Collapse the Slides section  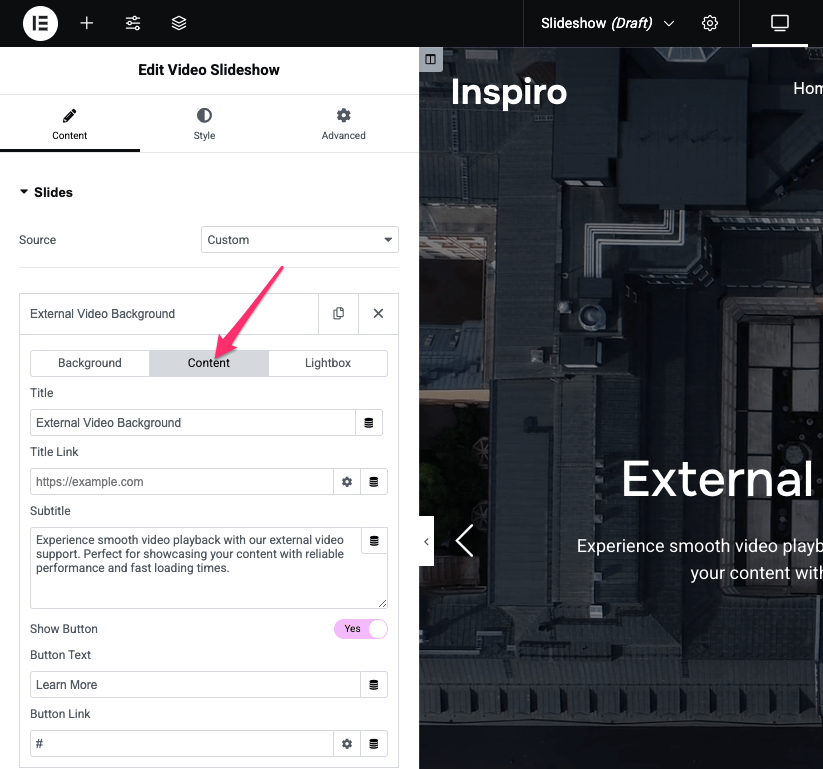pos(46,192)
